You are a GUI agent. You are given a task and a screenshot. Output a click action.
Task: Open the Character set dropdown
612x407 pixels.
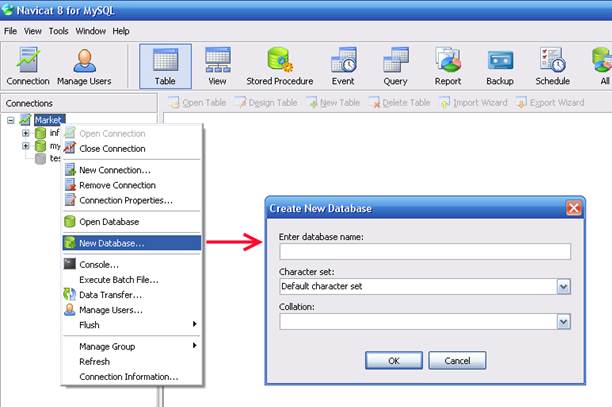click(563, 287)
